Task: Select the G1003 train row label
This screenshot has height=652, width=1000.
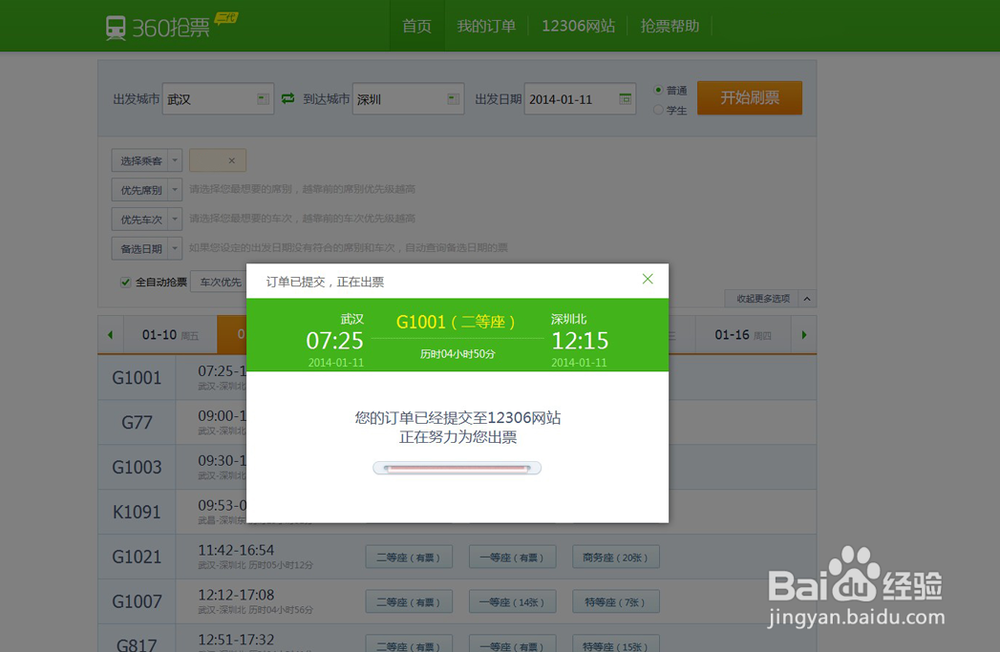Action: point(136,467)
